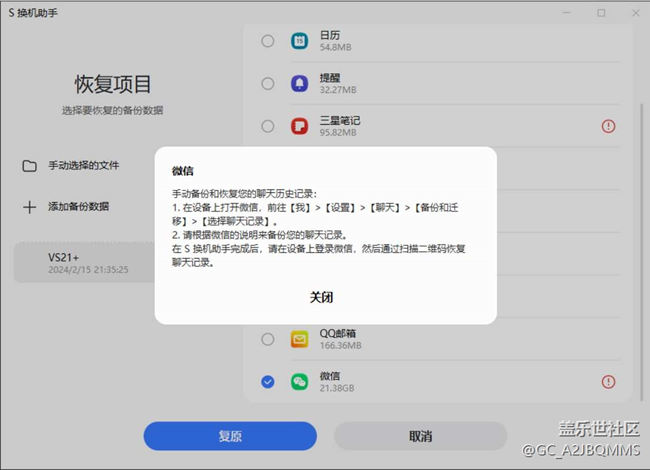Screen dimensions: 650x470
Task: Click the plus icon for 添加备份数据
Action: coord(29,207)
